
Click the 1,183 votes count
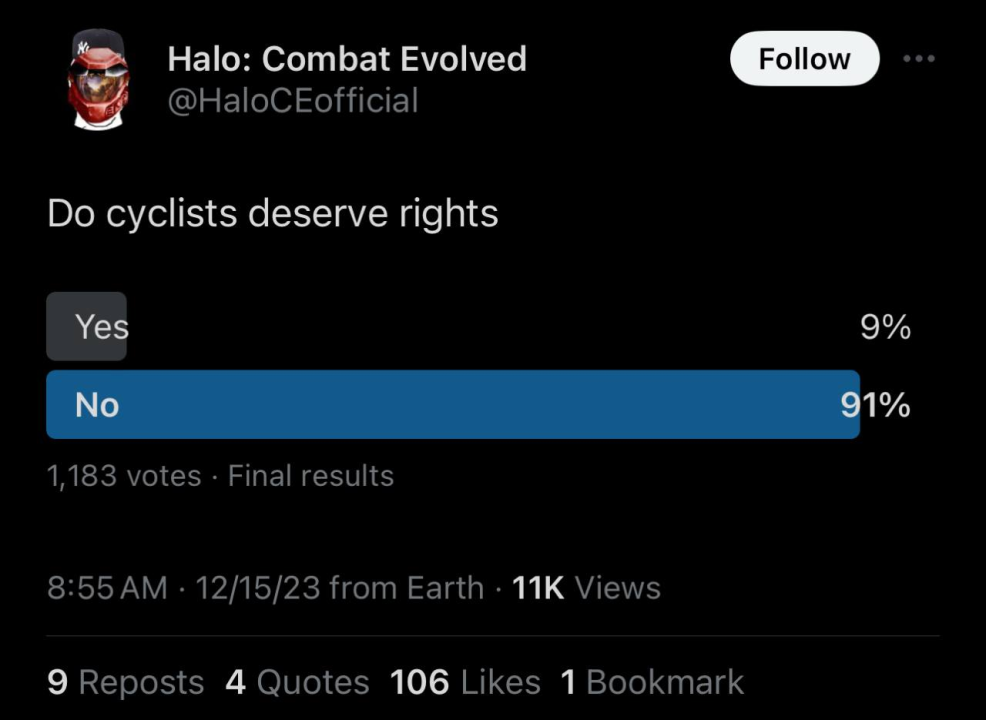coord(124,476)
